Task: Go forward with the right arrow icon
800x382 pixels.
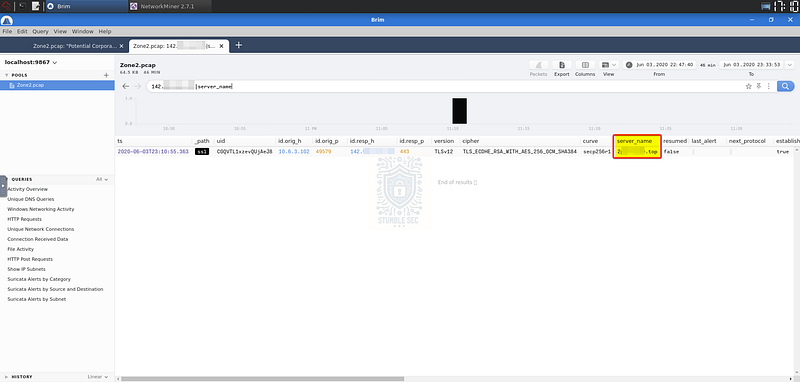Action: 137,86
